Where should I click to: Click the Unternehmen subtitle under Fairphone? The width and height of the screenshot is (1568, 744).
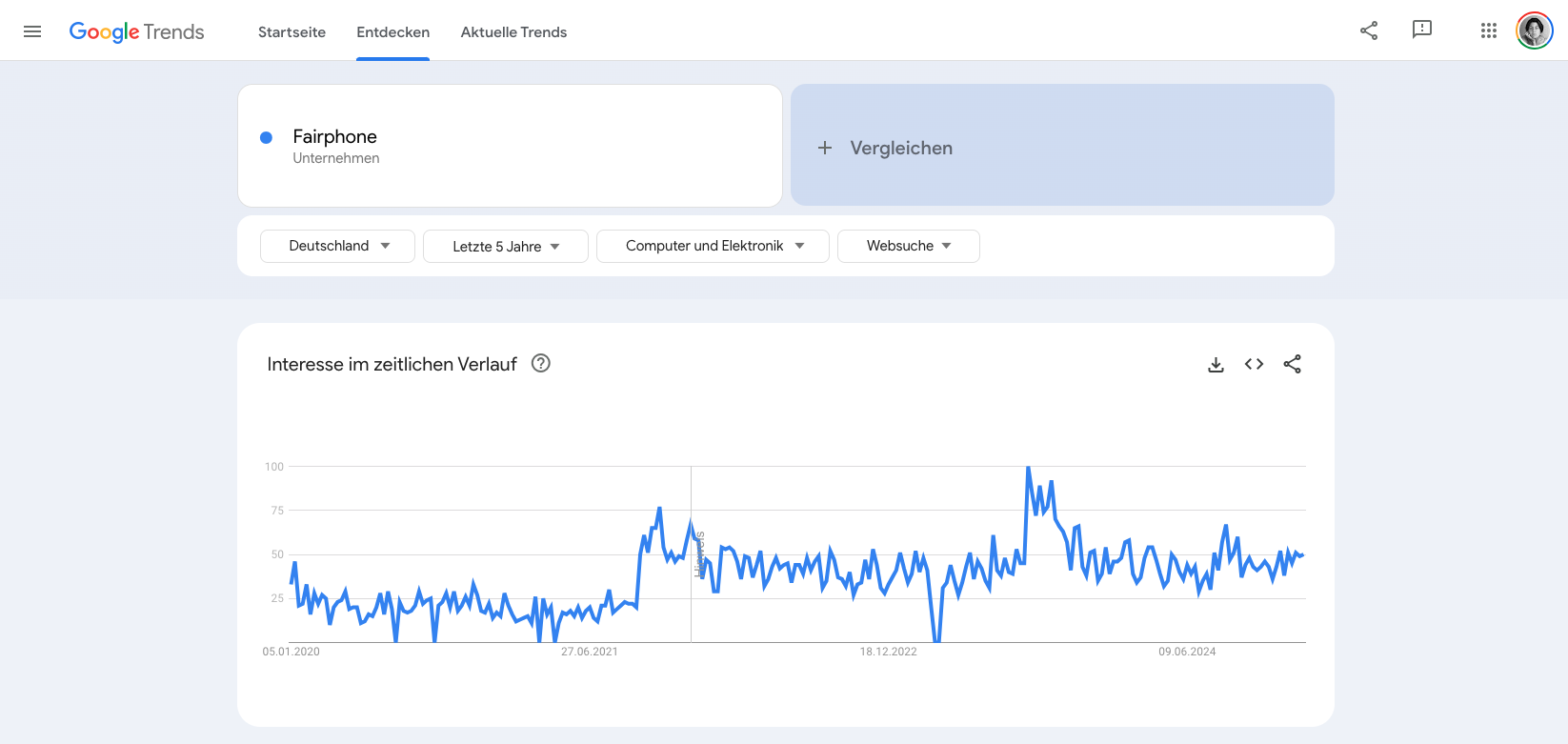(336, 158)
